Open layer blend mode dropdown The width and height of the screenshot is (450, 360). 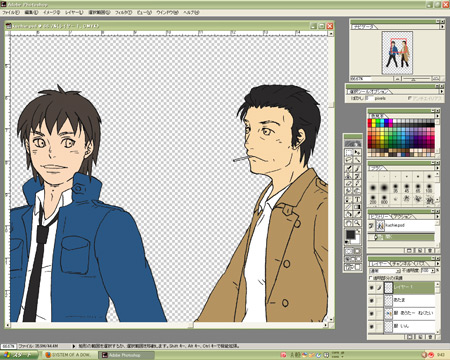[x=385, y=271]
